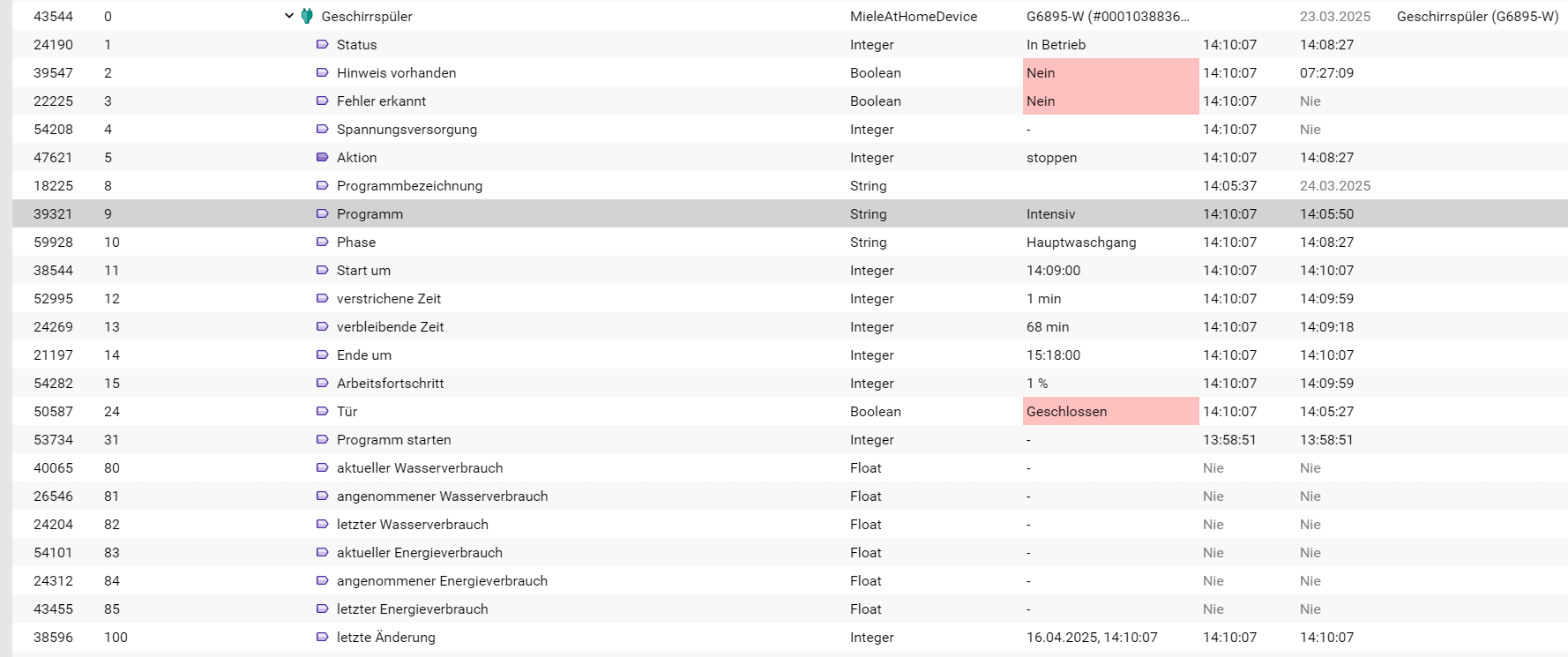The height and width of the screenshot is (657, 1568).
Task: Collapse the Geschirrspüler device tree node
Action: coord(288,16)
